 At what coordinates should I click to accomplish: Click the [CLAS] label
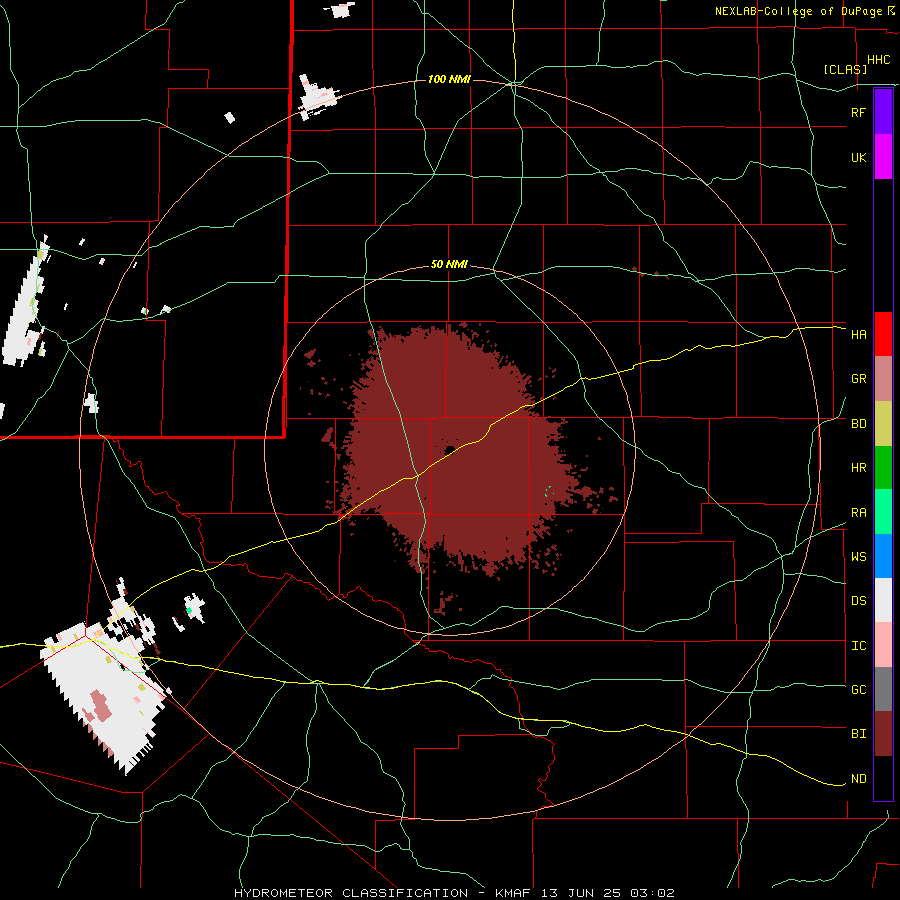tap(845, 69)
